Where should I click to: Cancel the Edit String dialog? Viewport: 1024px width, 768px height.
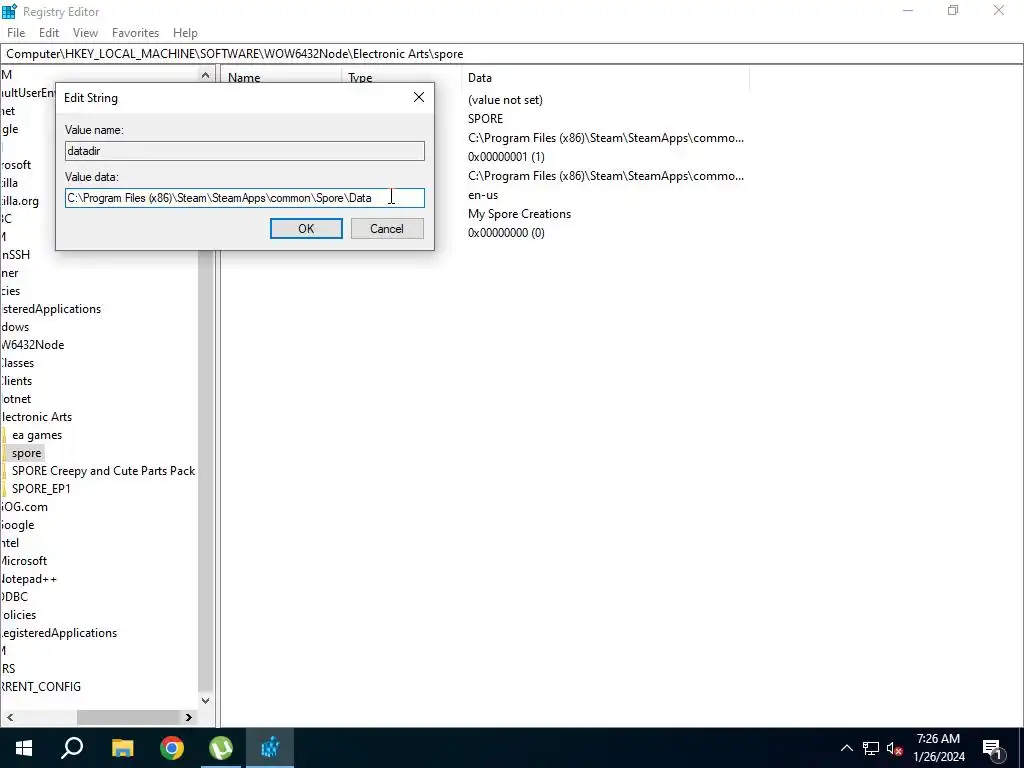[x=387, y=229]
